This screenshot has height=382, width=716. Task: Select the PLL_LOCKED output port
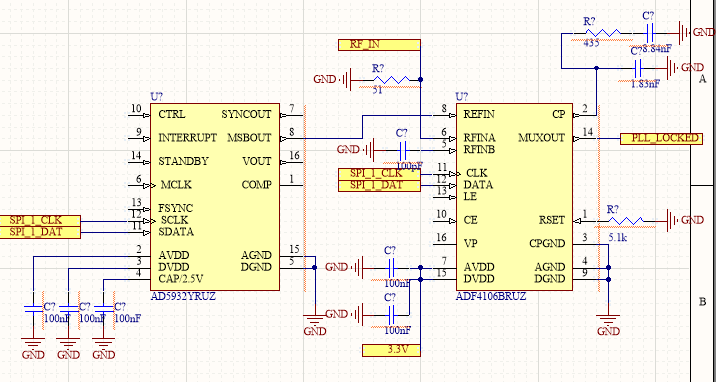[661, 138]
